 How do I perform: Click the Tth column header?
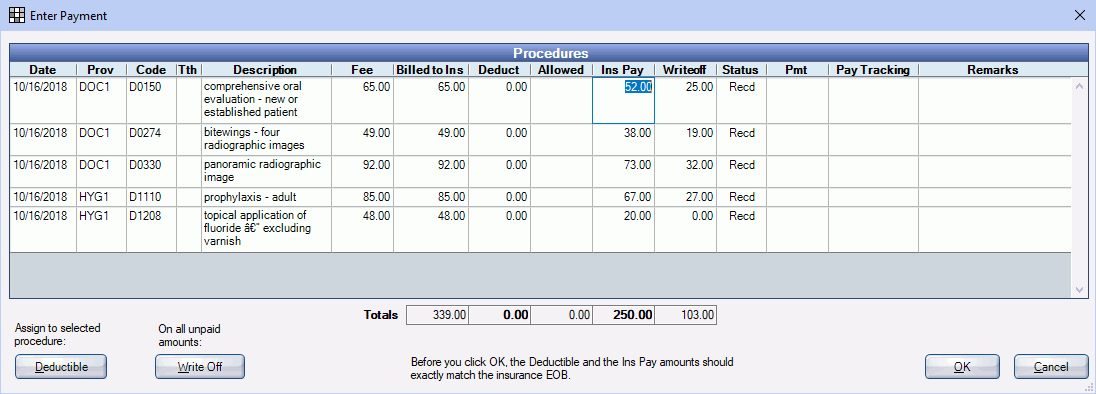(189, 70)
